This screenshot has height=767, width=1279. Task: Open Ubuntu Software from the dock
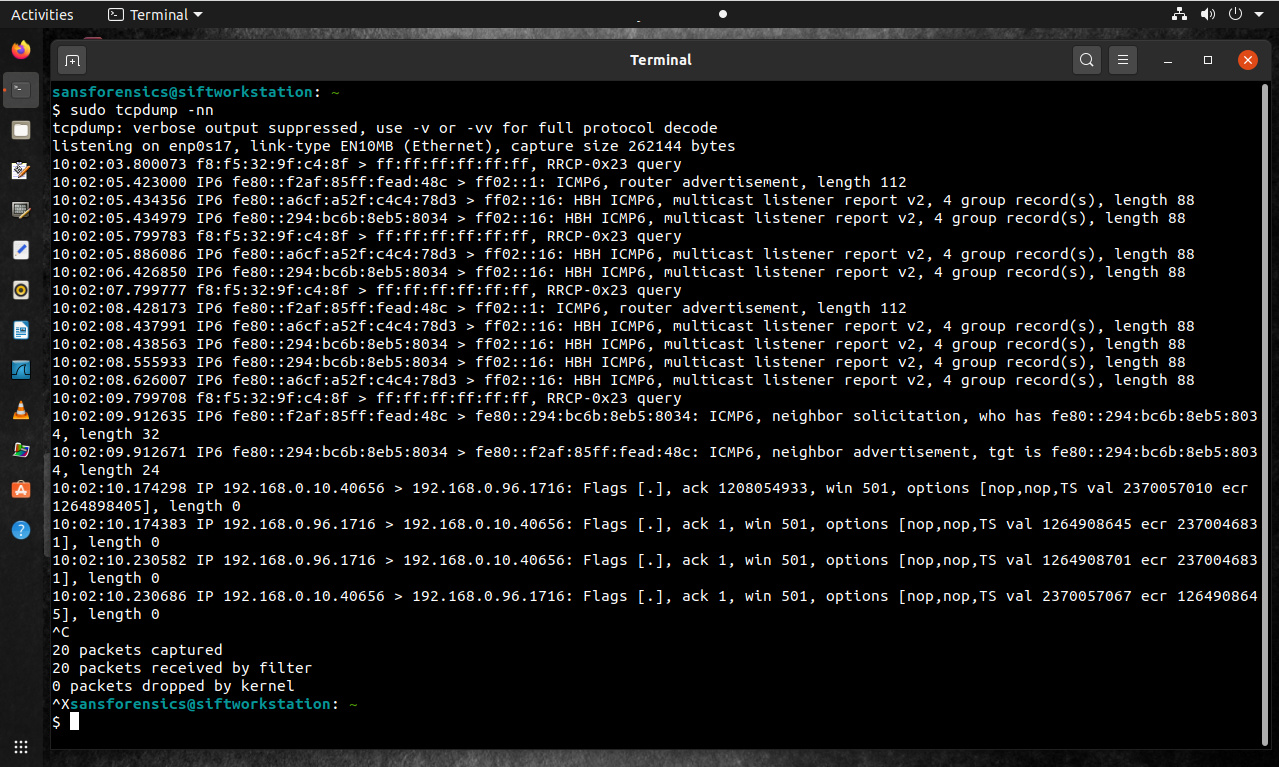point(21,490)
